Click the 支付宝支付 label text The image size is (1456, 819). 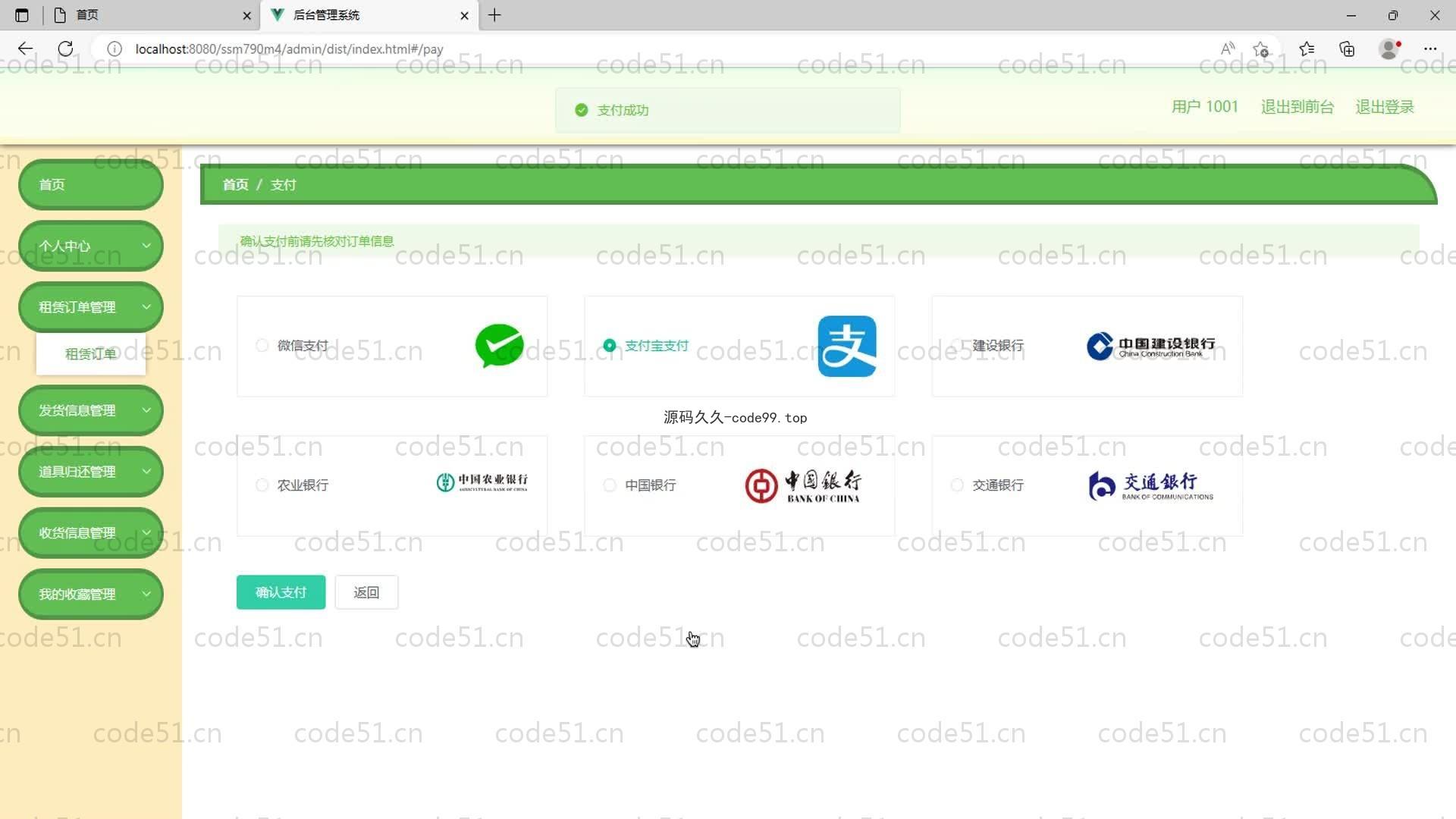point(657,346)
